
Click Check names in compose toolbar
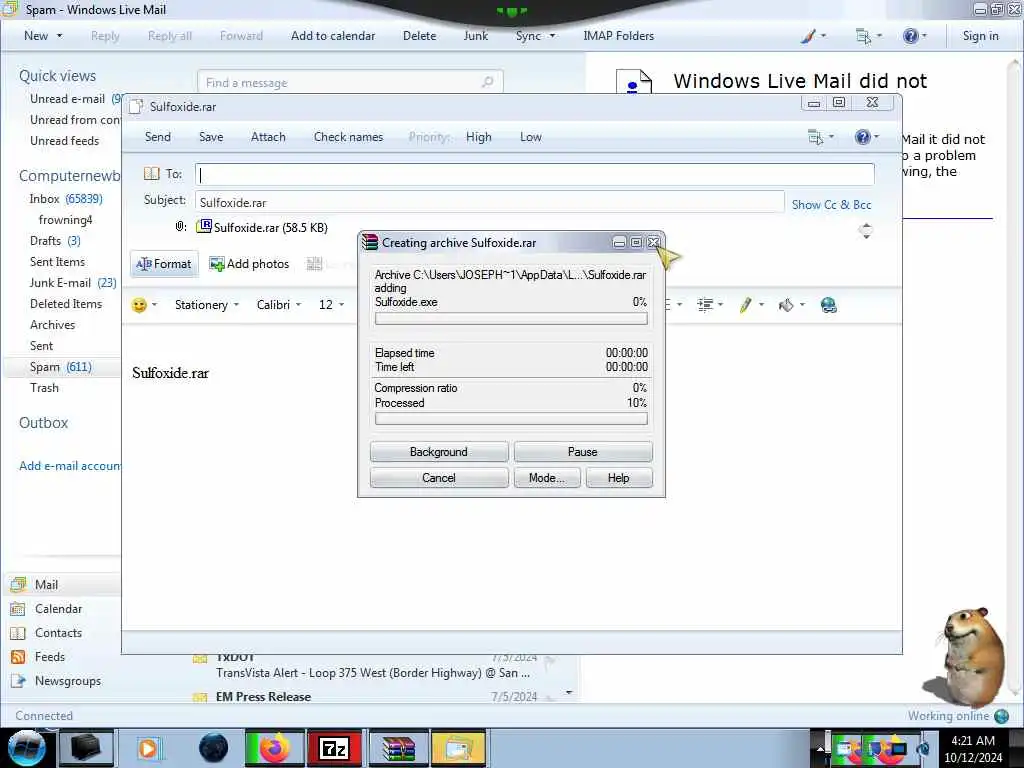pyautogui.click(x=348, y=137)
